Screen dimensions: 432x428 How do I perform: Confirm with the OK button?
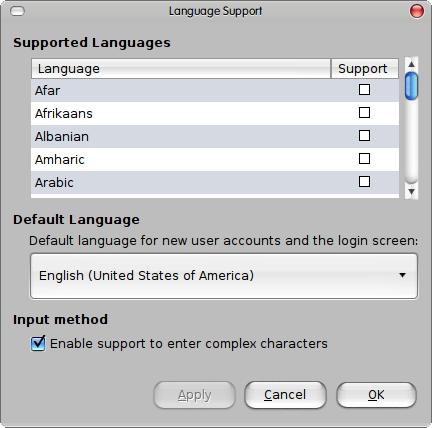[x=376, y=395]
